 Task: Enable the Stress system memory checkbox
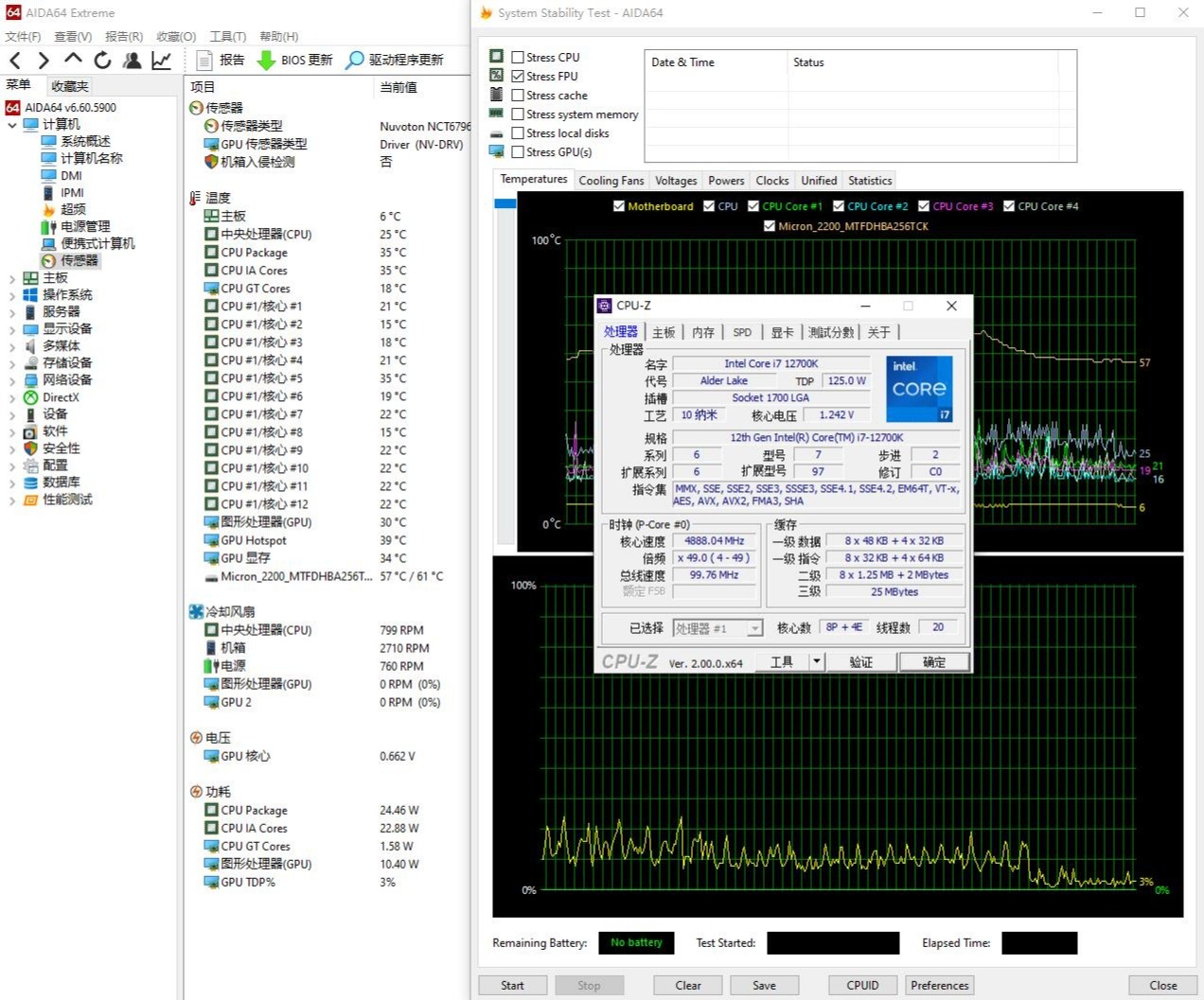pyautogui.click(x=518, y=114)
